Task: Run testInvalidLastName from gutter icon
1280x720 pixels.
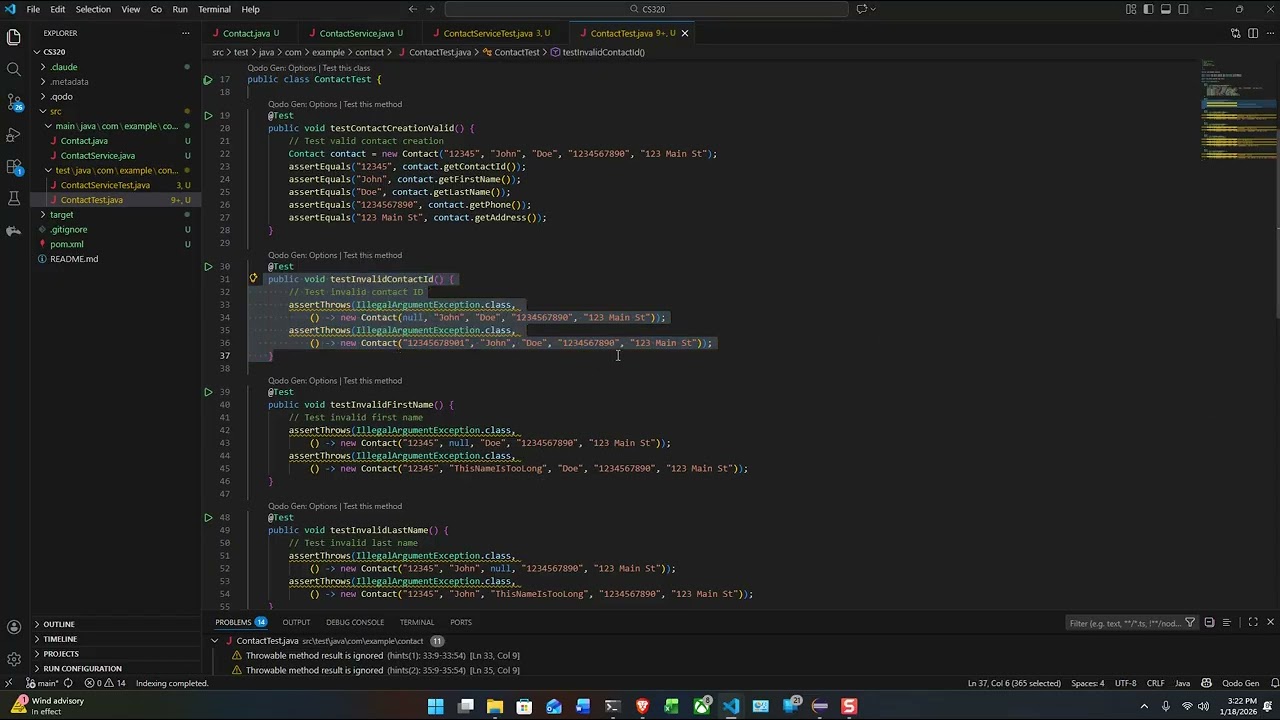Action: point(208,518)
